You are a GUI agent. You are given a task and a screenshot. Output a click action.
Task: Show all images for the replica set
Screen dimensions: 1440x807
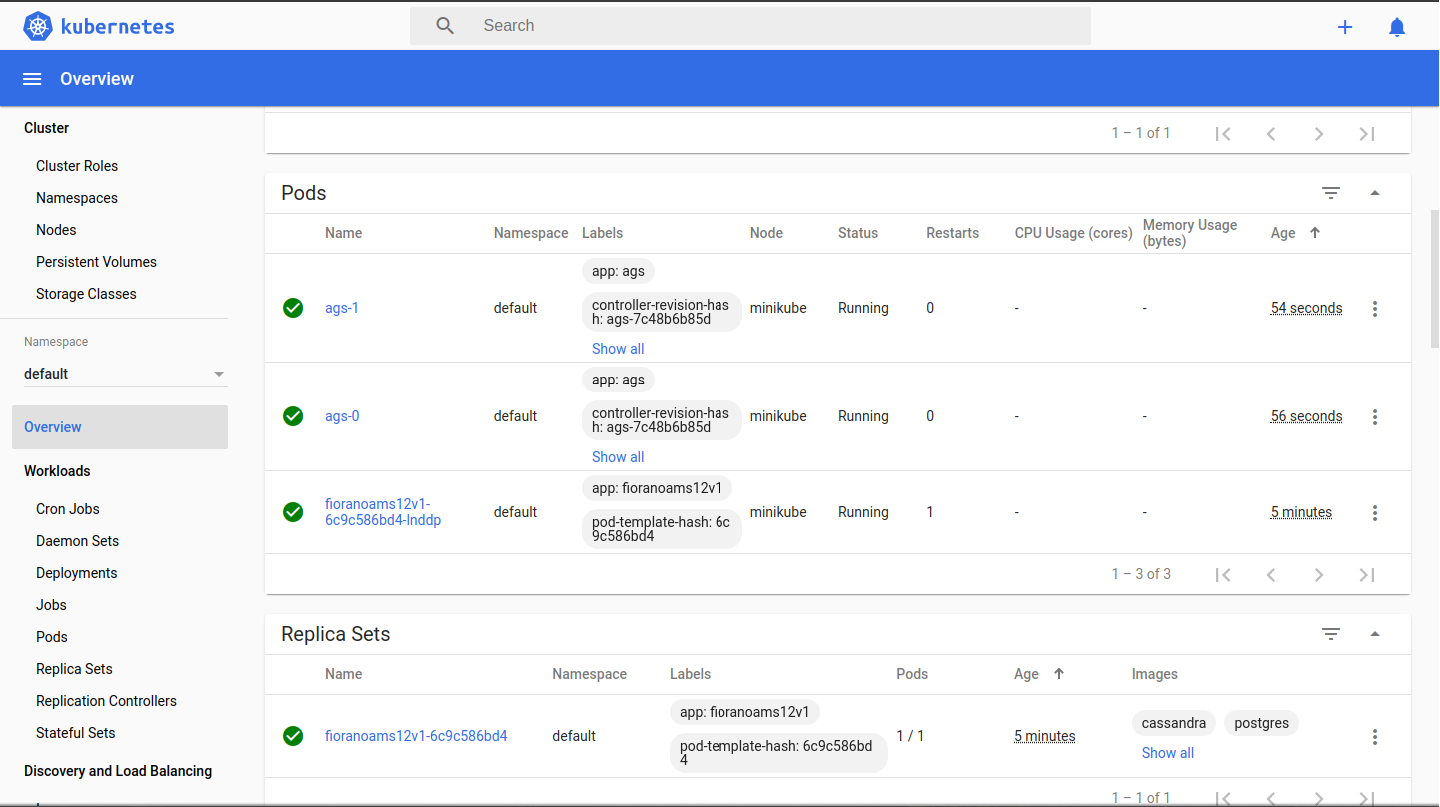(x=1167, y=753)
